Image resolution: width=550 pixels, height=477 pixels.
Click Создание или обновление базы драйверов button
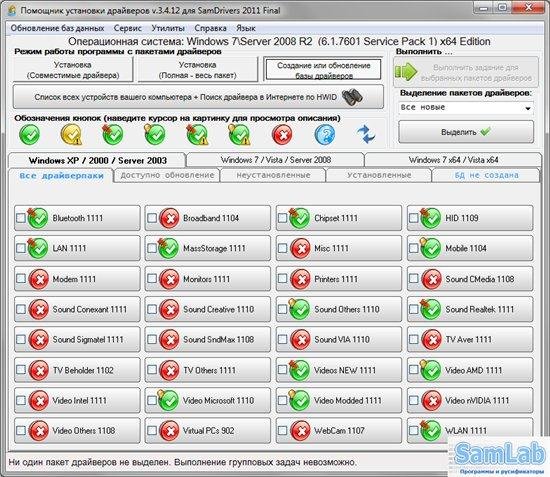pos(323,70)
